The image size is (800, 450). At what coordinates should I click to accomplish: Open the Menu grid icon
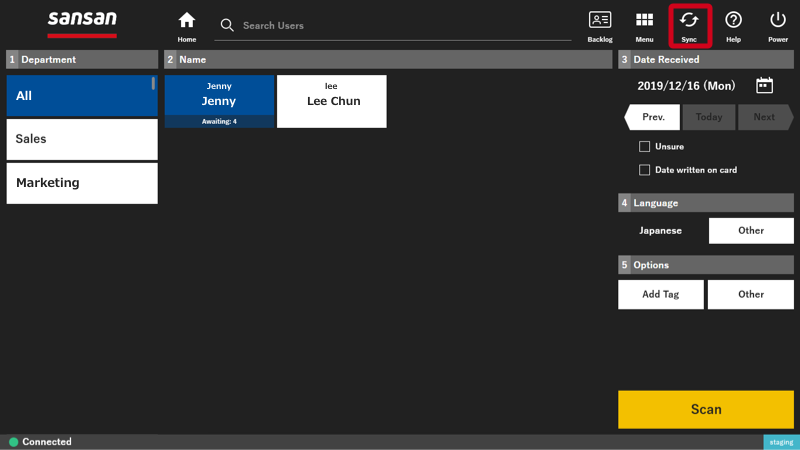click(x=644, y=20)
